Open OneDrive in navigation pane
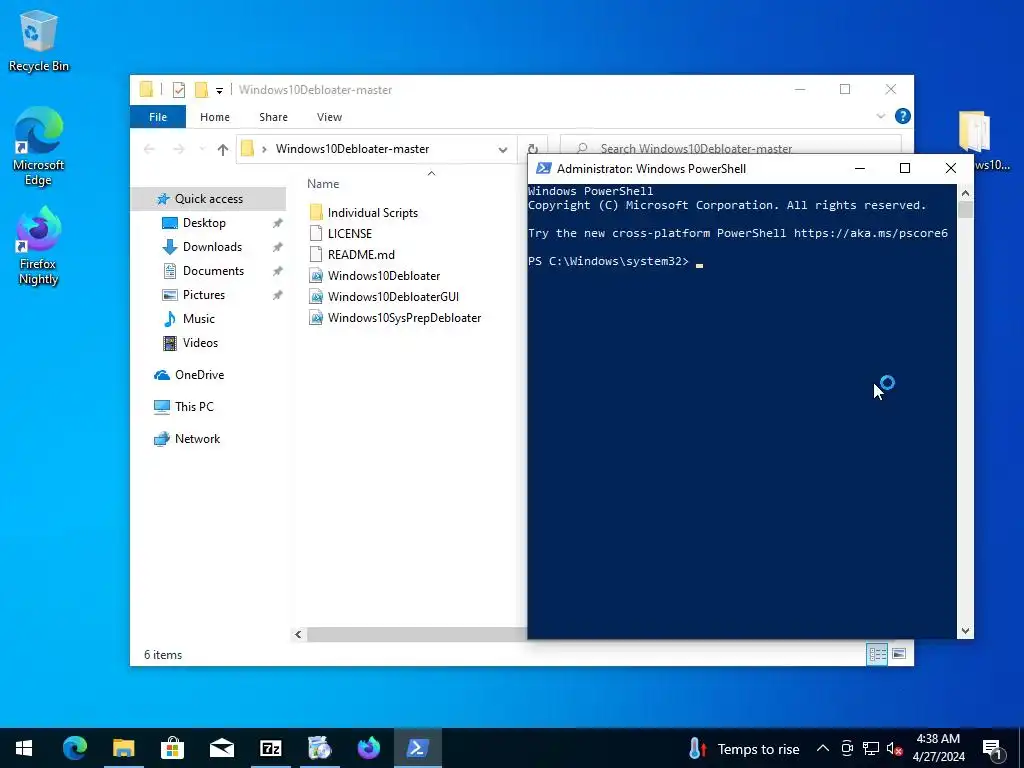This screenshot has height=768, width=1024. [x=199, y=375]
